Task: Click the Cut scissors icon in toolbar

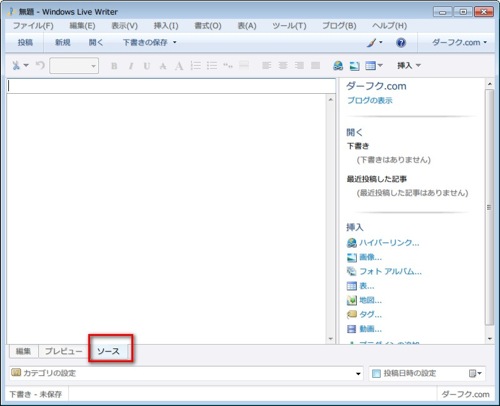Action: 16,65
